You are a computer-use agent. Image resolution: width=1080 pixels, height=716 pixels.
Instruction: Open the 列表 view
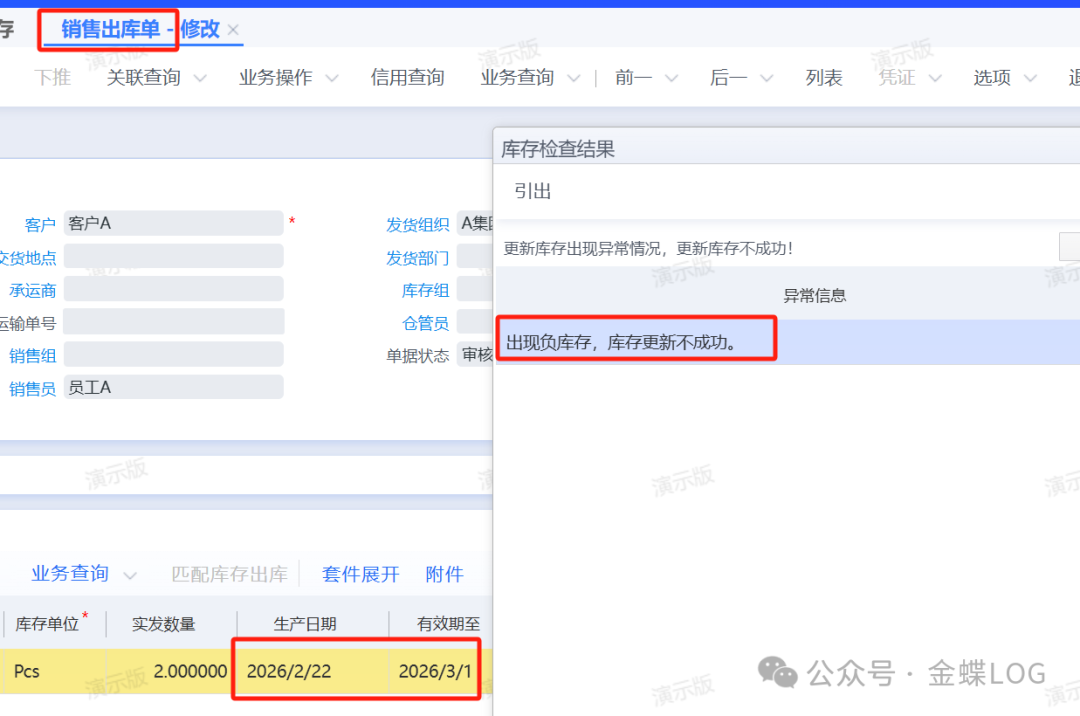click(x=824, y=78)
